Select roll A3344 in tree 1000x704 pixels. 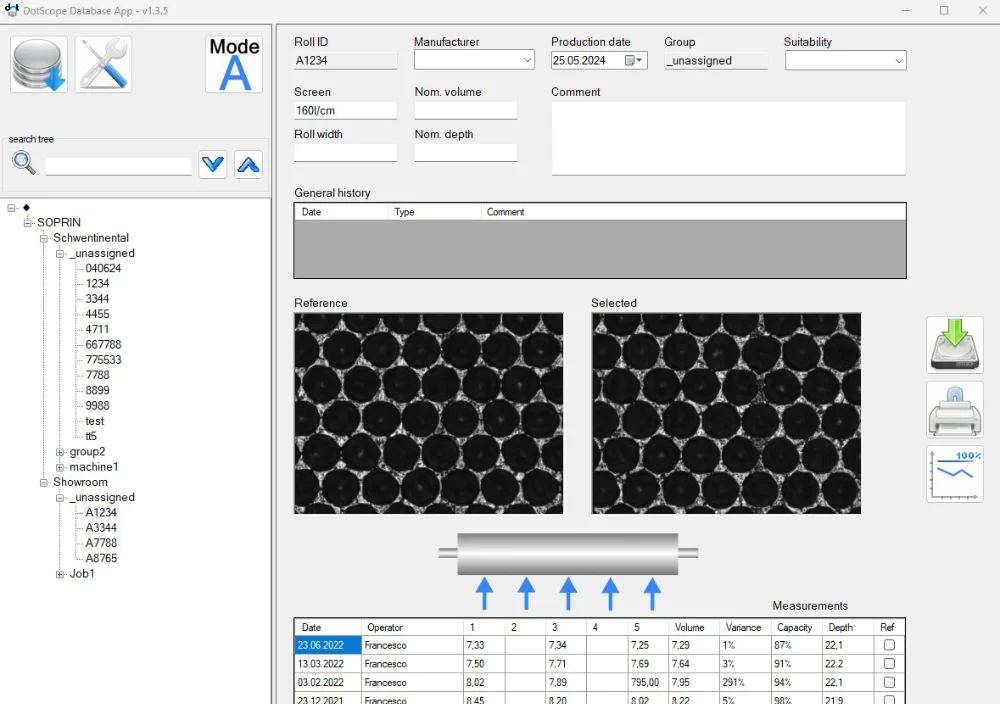coord(101,527)
